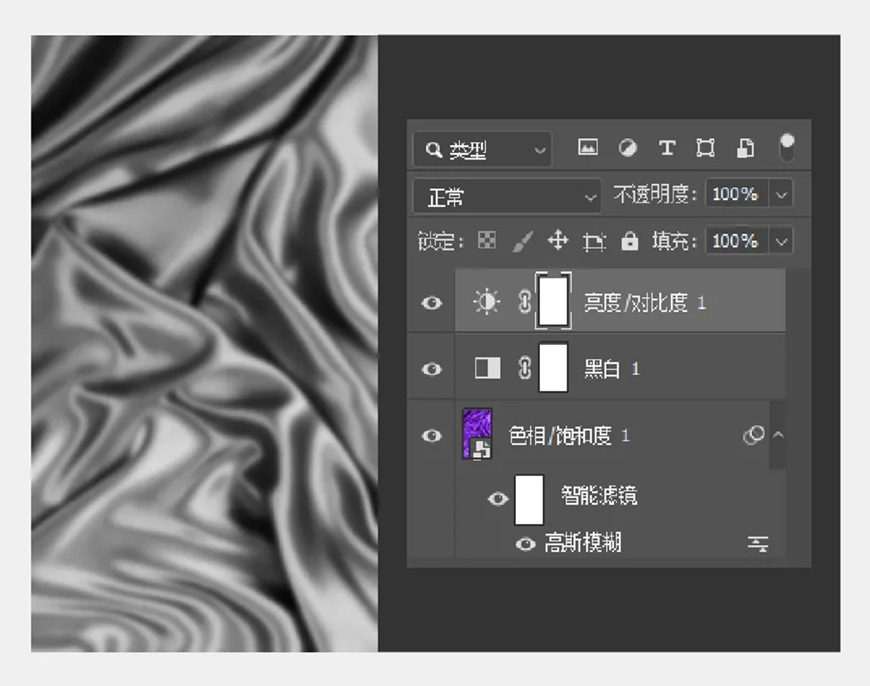Click the shape layers filter icon

(706, 147)
